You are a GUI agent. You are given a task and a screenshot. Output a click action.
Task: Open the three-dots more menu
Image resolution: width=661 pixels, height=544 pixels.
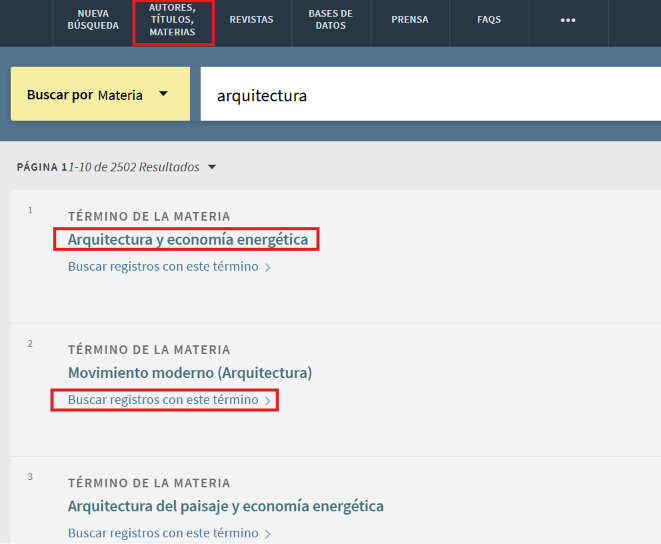point(568,20)
